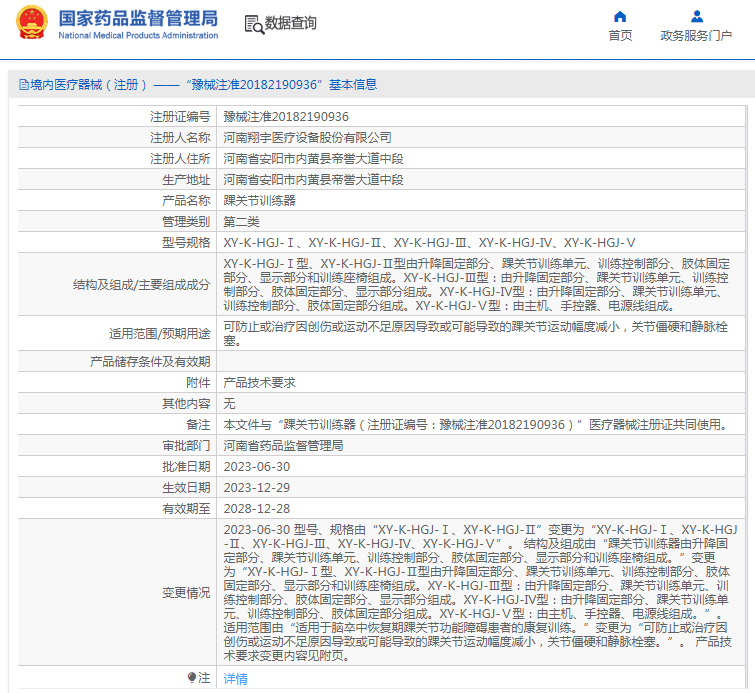Click the 批准日期 row label
Viewport: 755px width, 693px height.
(186, 467)
